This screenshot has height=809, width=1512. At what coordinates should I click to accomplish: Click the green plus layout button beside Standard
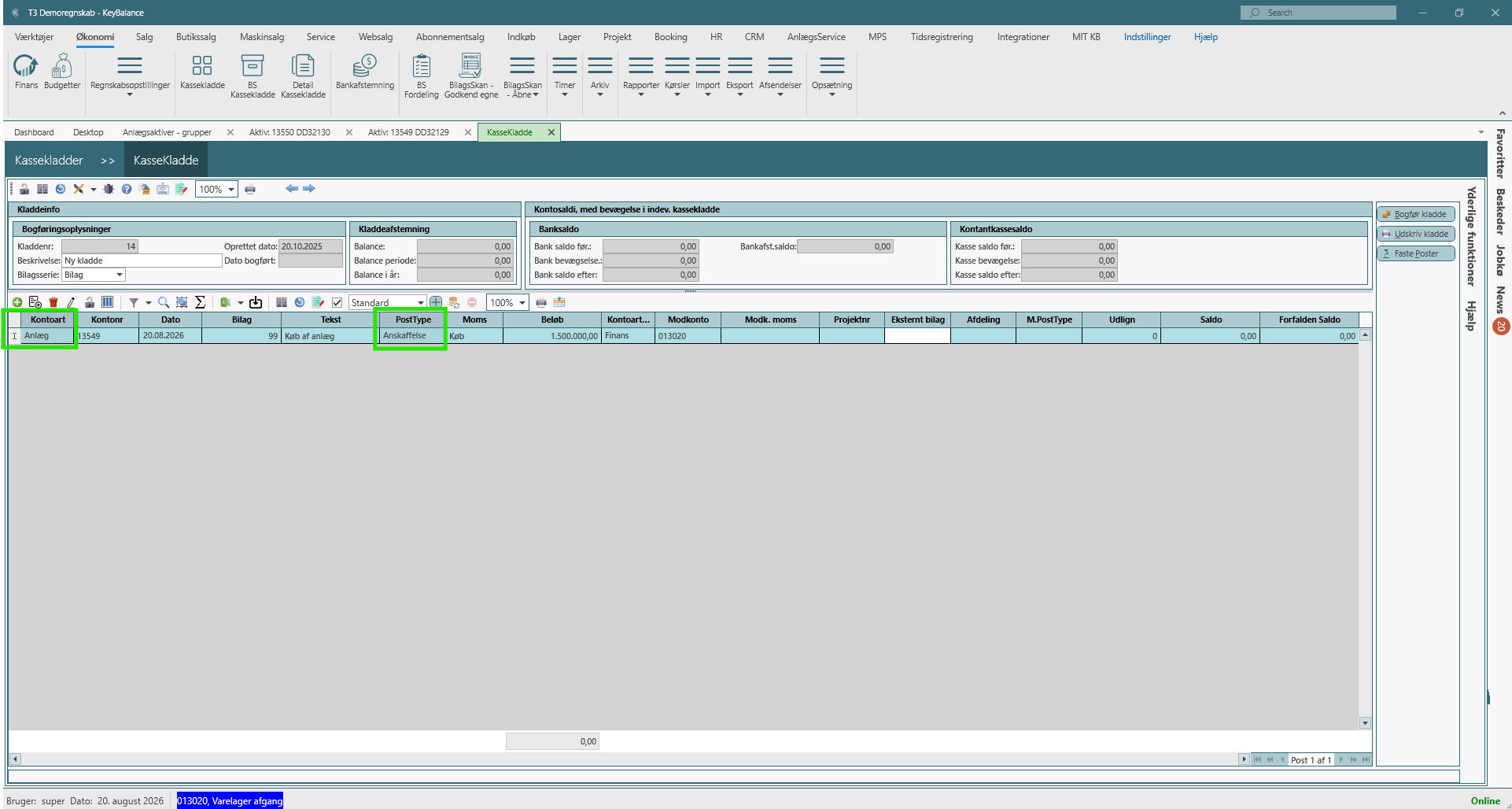tap(436, 302)
